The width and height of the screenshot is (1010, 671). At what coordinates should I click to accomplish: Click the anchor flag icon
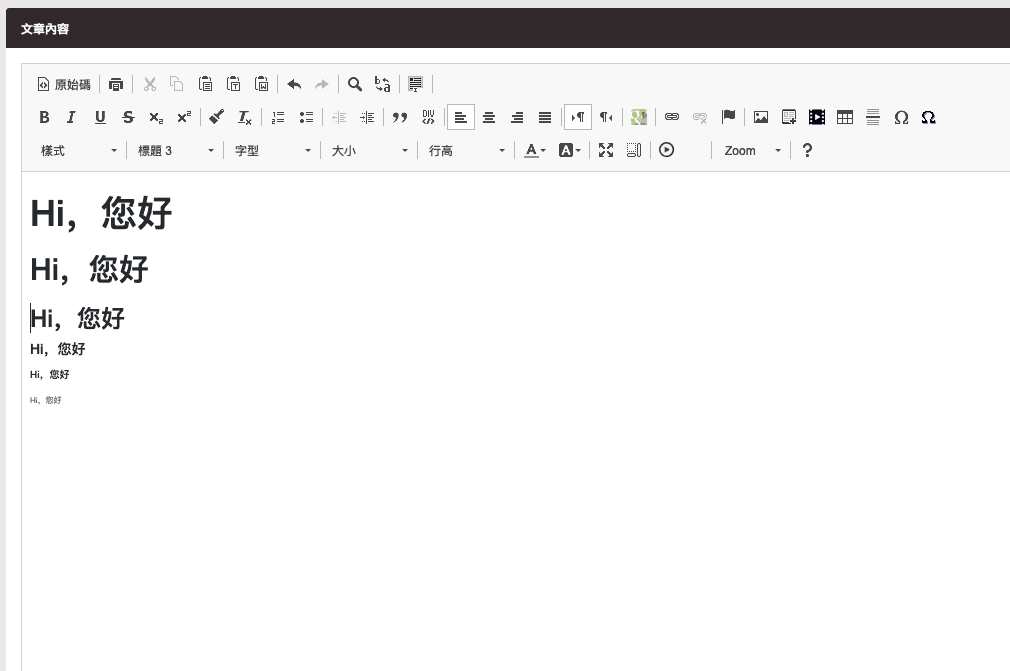click(728, 117)
